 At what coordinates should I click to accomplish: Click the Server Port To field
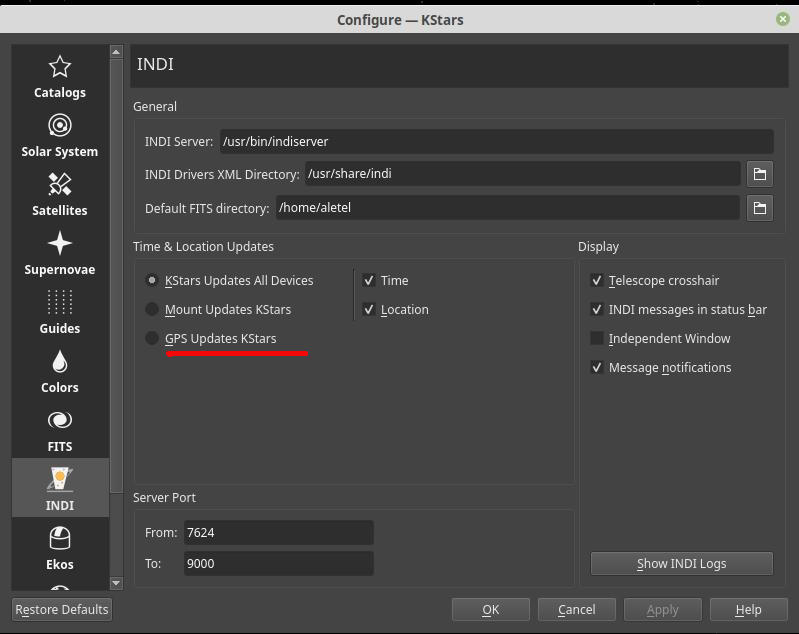(x=279, y=564)
